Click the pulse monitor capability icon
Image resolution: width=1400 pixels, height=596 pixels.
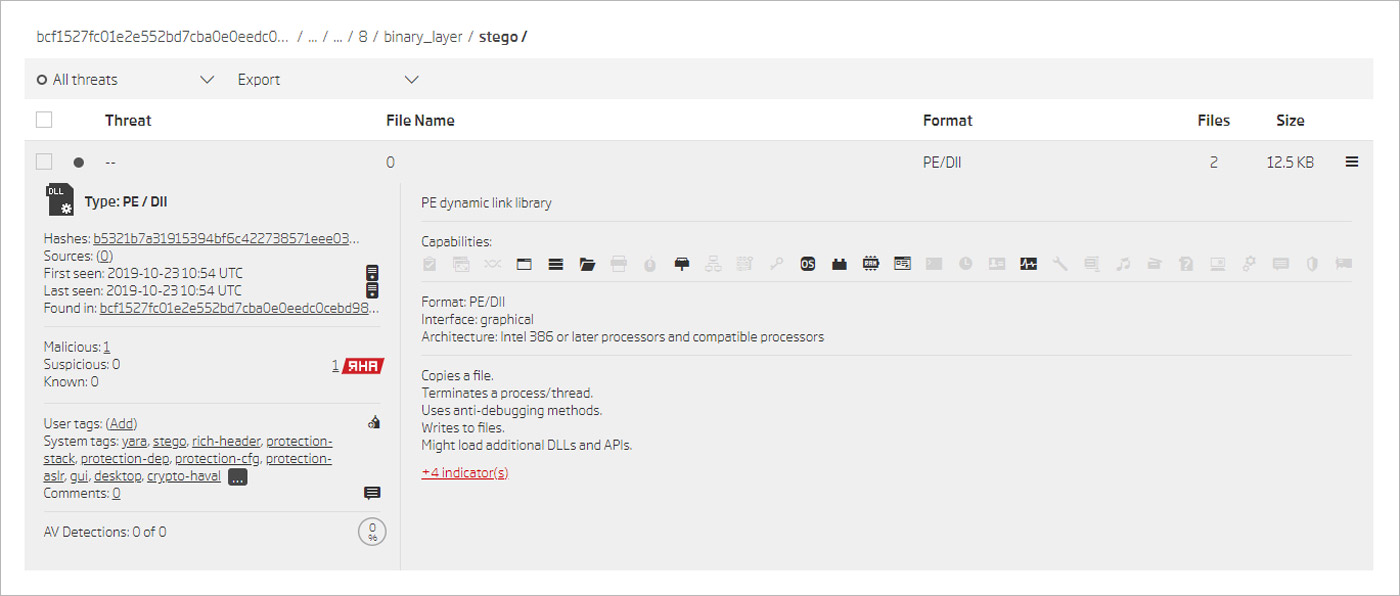(x=1028, y=264)
